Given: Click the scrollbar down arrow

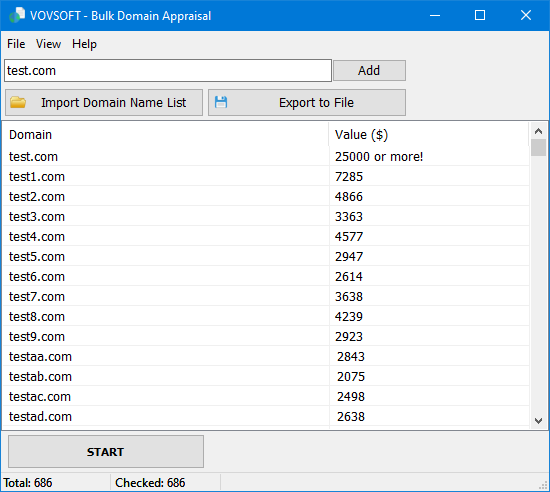Looking at the screenshot, I should 538,420.
